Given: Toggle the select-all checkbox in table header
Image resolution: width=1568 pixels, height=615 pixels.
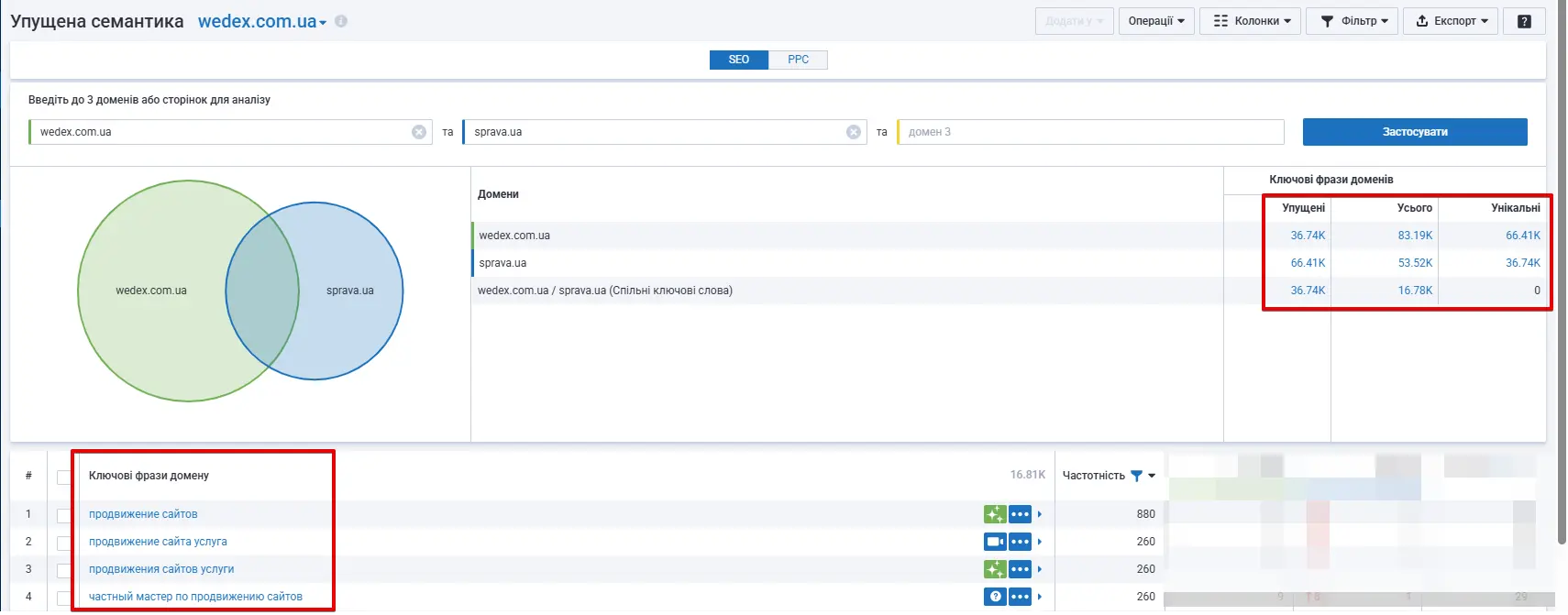Looking at the screenshot, I should tap(63, 477).
